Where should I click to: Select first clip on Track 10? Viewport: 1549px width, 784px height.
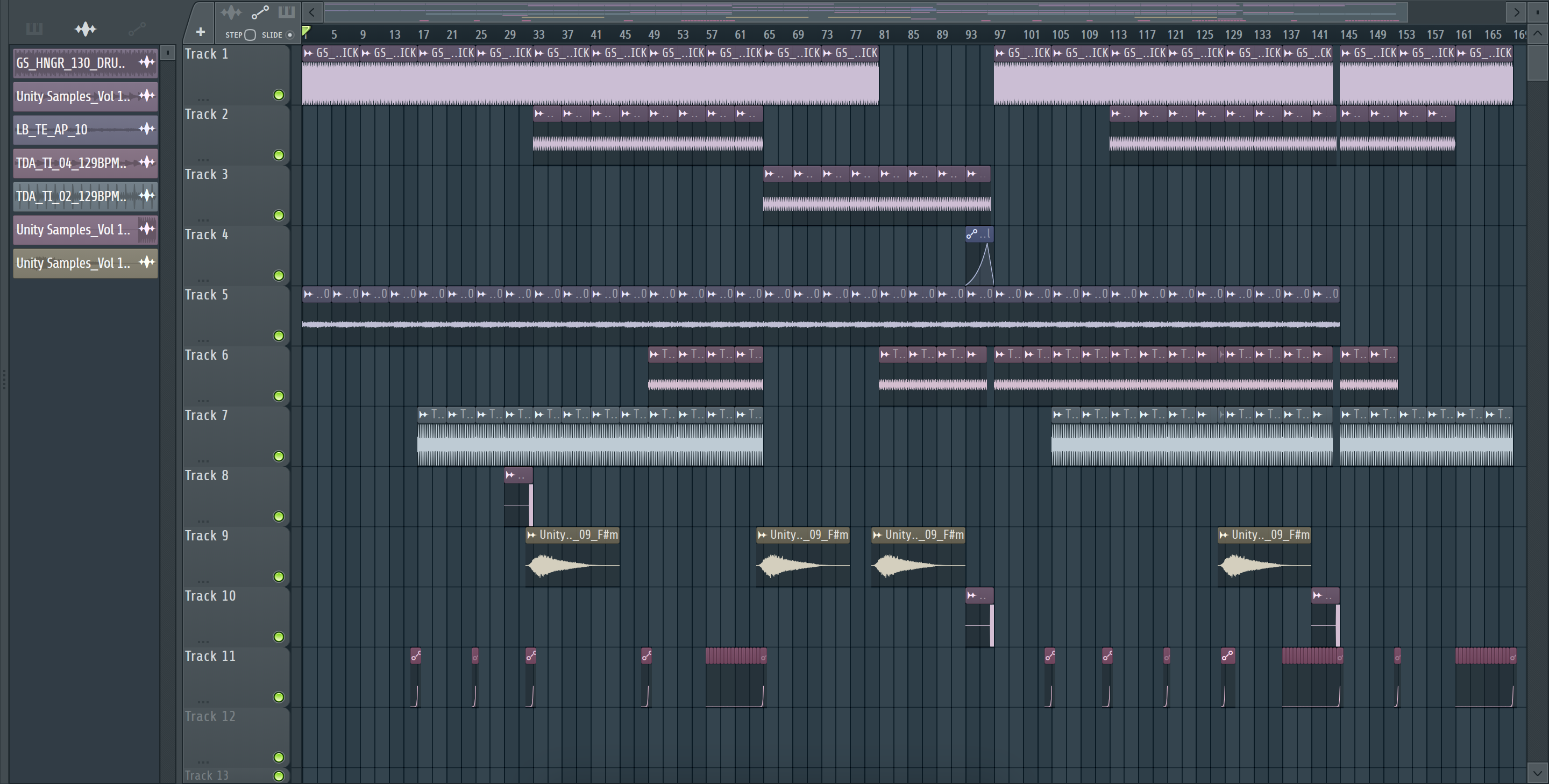pos(979,617)
